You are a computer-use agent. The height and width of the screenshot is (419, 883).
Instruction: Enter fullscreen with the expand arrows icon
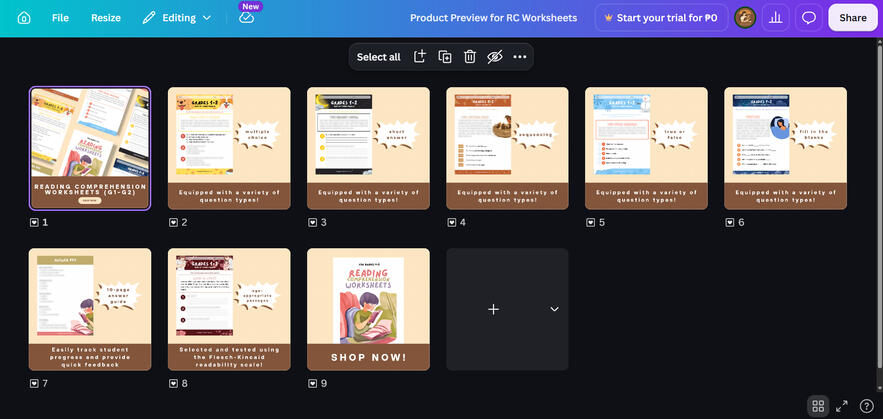[842, 405]
